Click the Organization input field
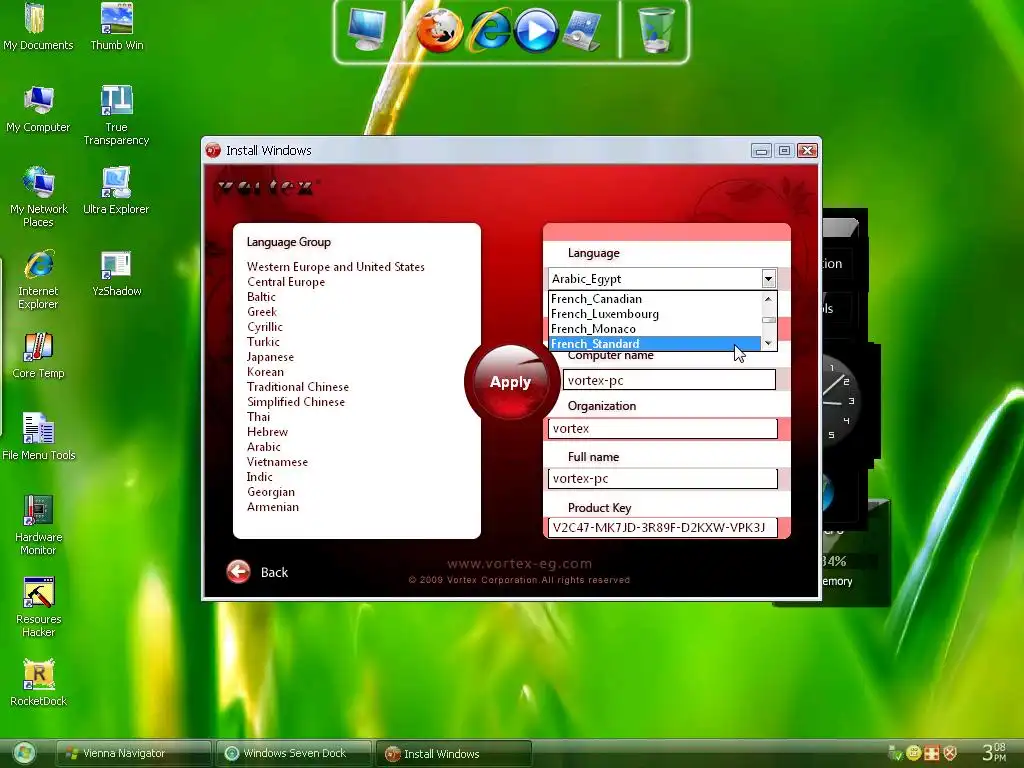This screenshot has width=1024, height=768. coord(663,428)
